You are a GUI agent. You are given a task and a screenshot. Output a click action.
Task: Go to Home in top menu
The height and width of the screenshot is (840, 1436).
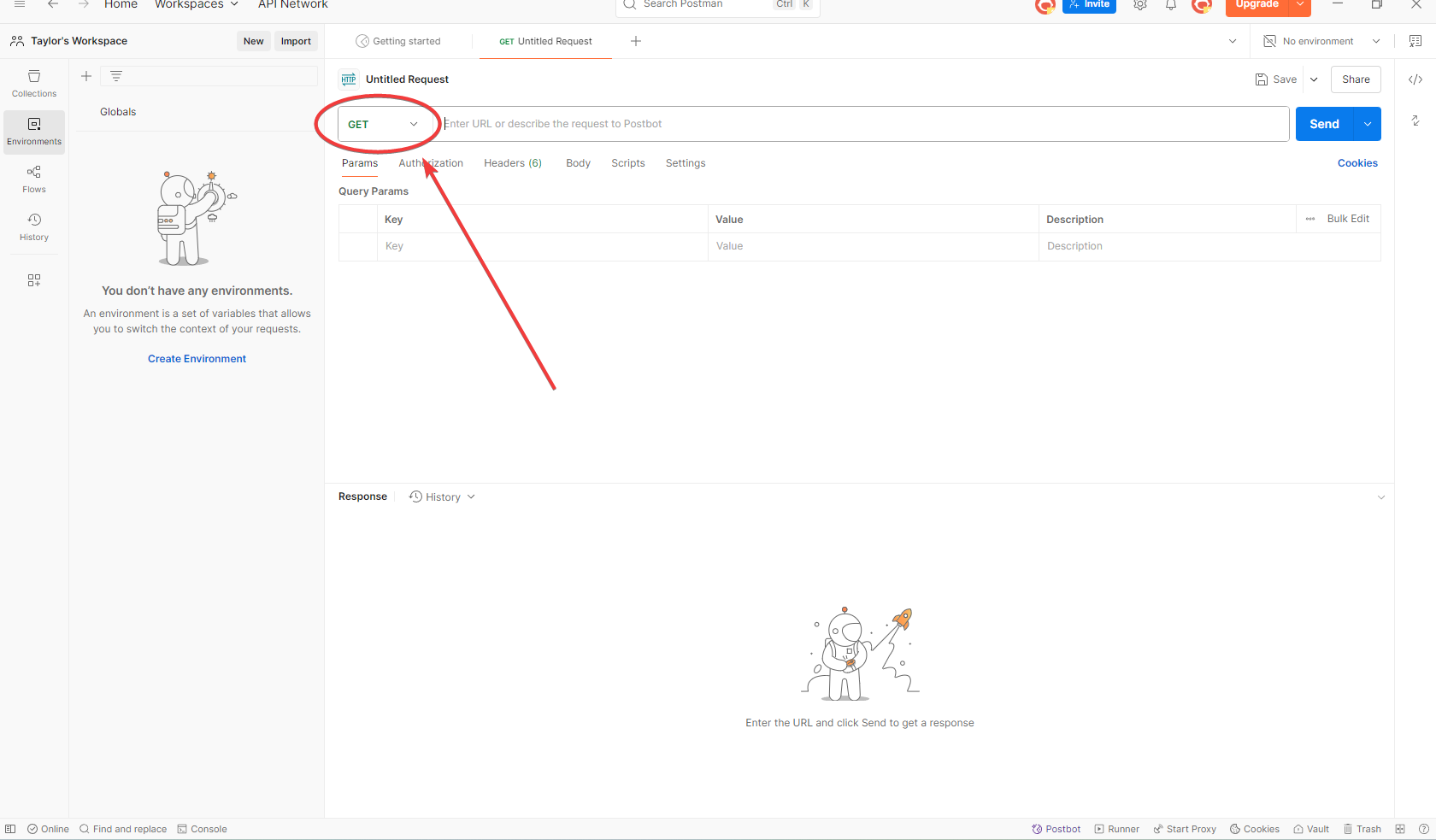121,4
